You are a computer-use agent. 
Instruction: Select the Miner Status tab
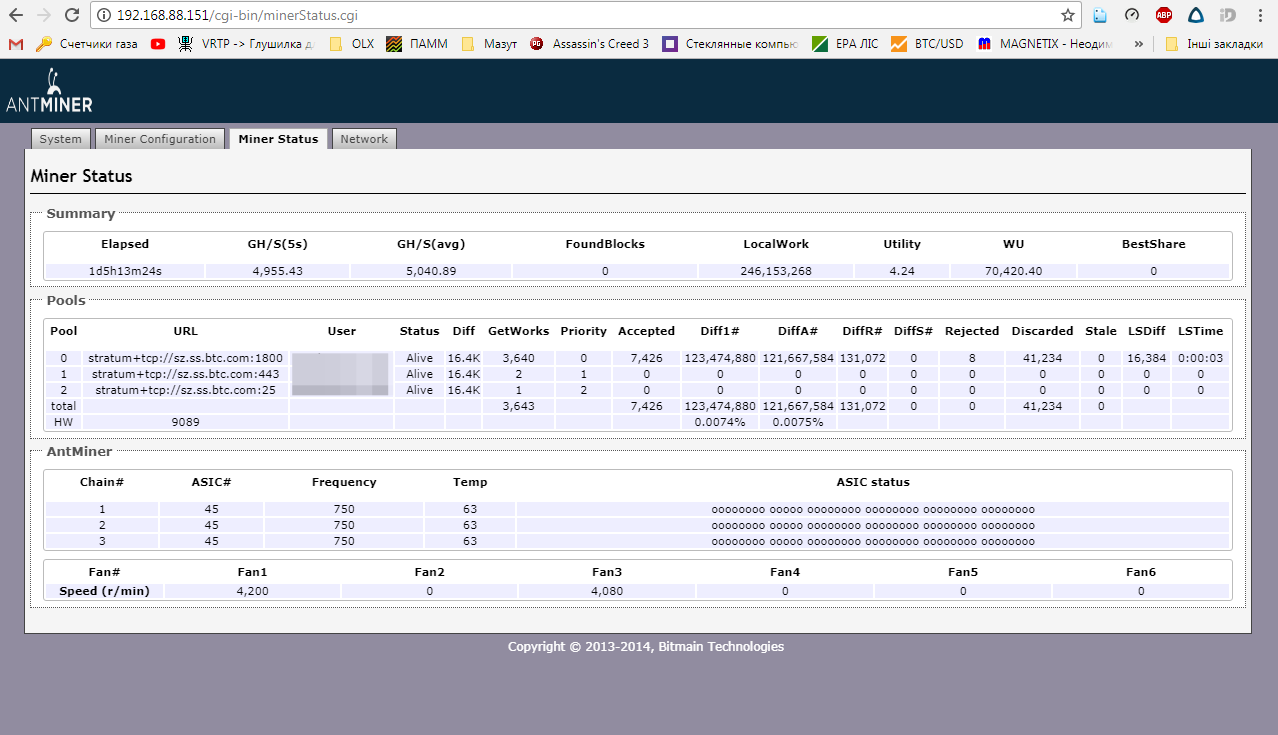[x=278, y=139]
